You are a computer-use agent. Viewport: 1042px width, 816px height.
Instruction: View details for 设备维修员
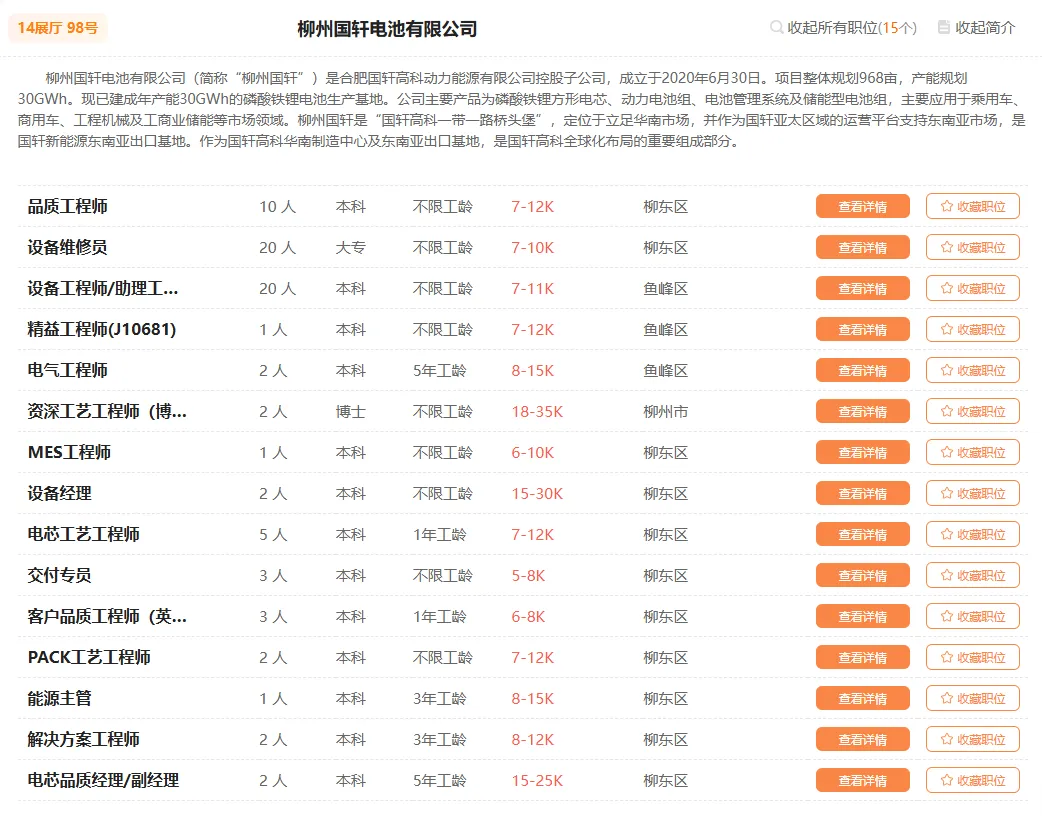pyautogui.click(x=863, y=247)
